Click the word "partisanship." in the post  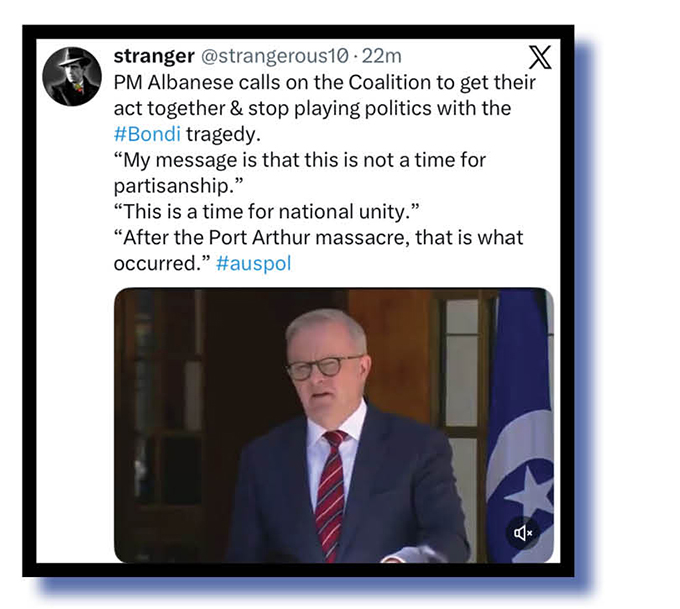point(178,186)
